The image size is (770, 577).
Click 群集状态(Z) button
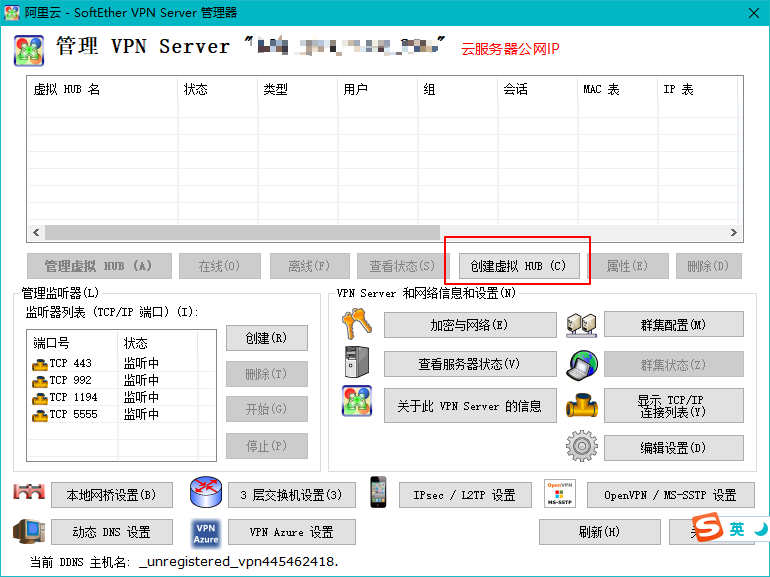tap(674, 364)
